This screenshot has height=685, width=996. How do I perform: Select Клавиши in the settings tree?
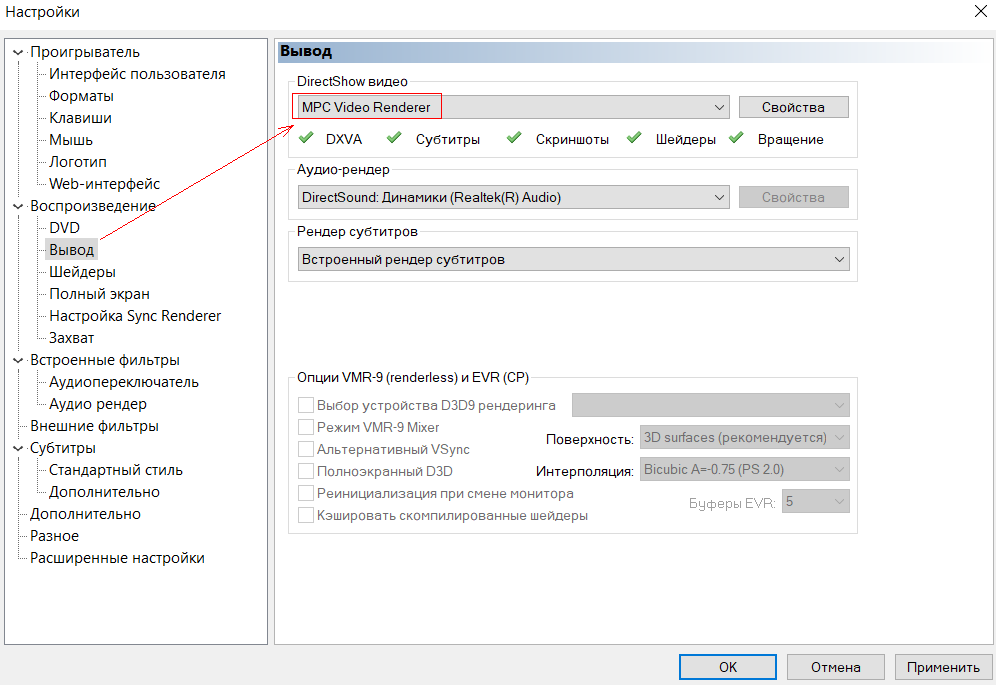point(81,118)
